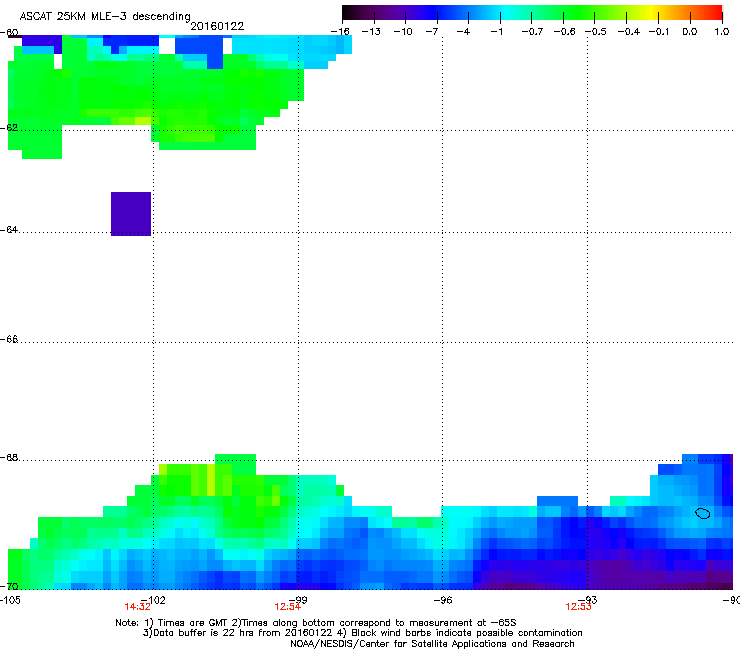Click the red time stamp 14:32
The height and width of the screenshot is (650, 740).
click(x=137, y=607)
